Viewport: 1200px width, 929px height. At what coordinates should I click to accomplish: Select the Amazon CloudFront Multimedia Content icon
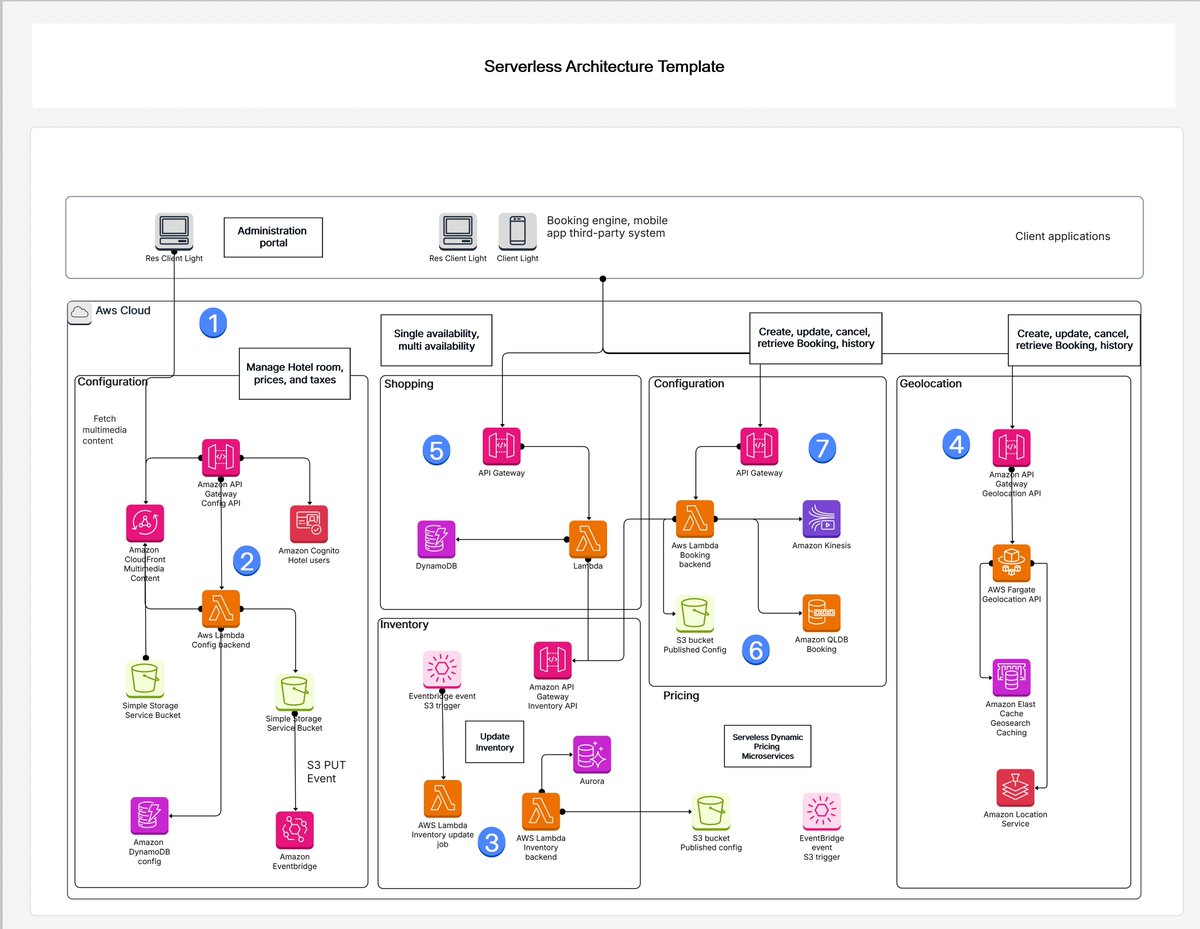point(145,523)
